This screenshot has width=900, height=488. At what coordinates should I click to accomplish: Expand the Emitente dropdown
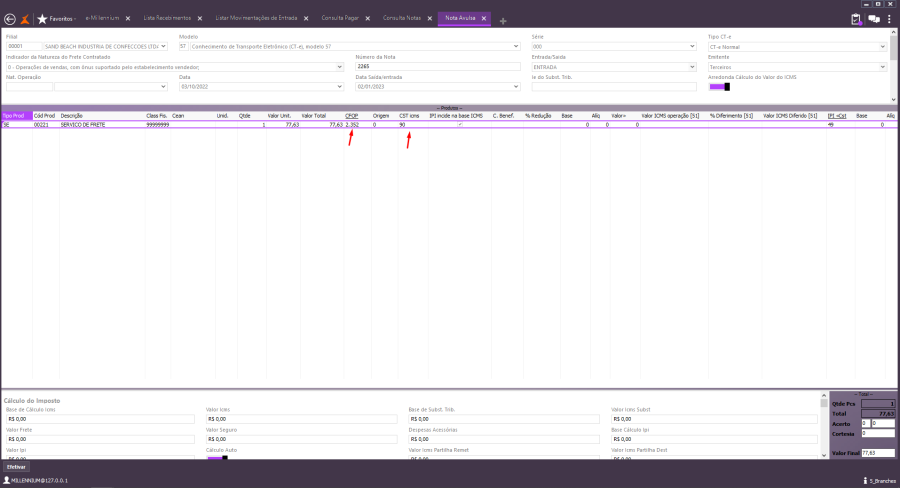tap(882, 67)
